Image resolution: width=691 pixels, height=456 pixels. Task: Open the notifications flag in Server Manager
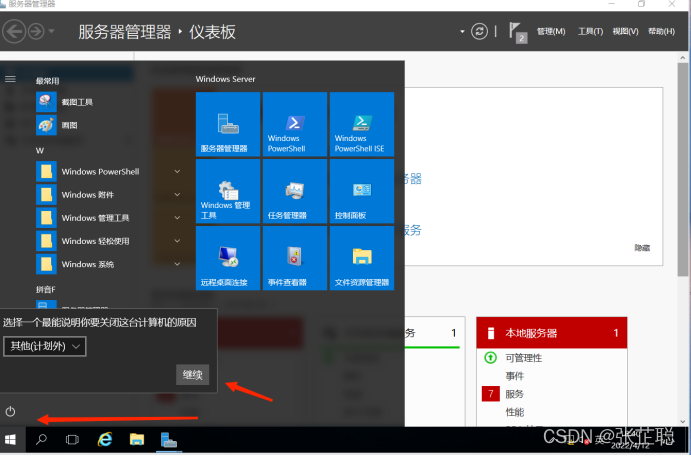coord(518,32)
